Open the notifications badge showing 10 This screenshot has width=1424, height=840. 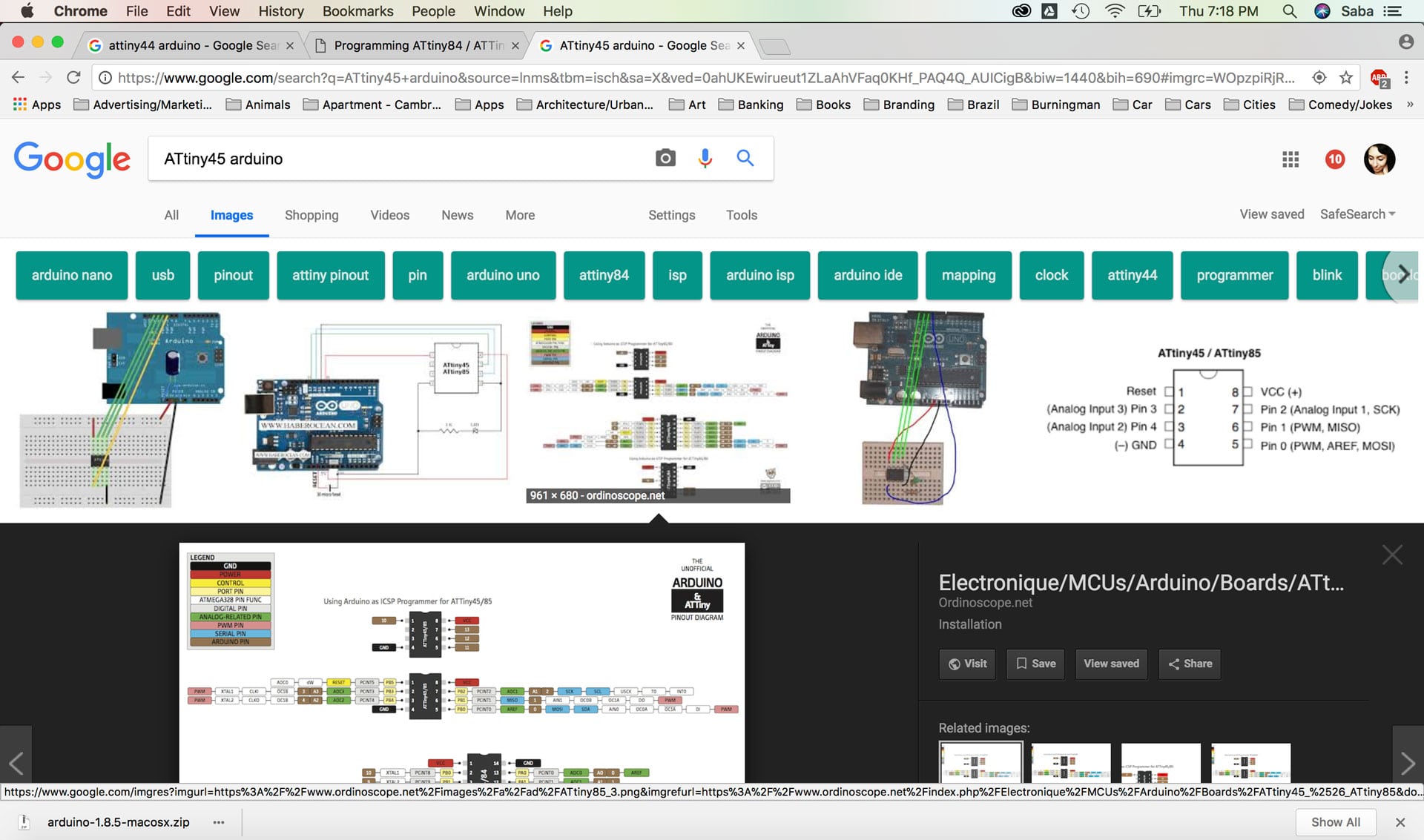tap(1335, 159)
